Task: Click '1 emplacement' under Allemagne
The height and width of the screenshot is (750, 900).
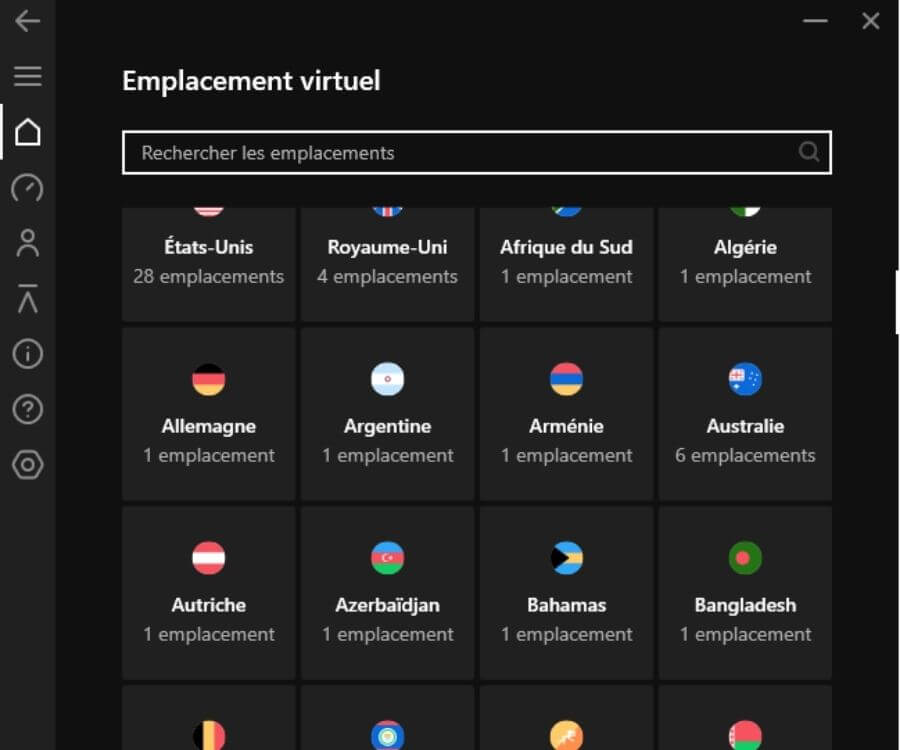Action: 208,456
